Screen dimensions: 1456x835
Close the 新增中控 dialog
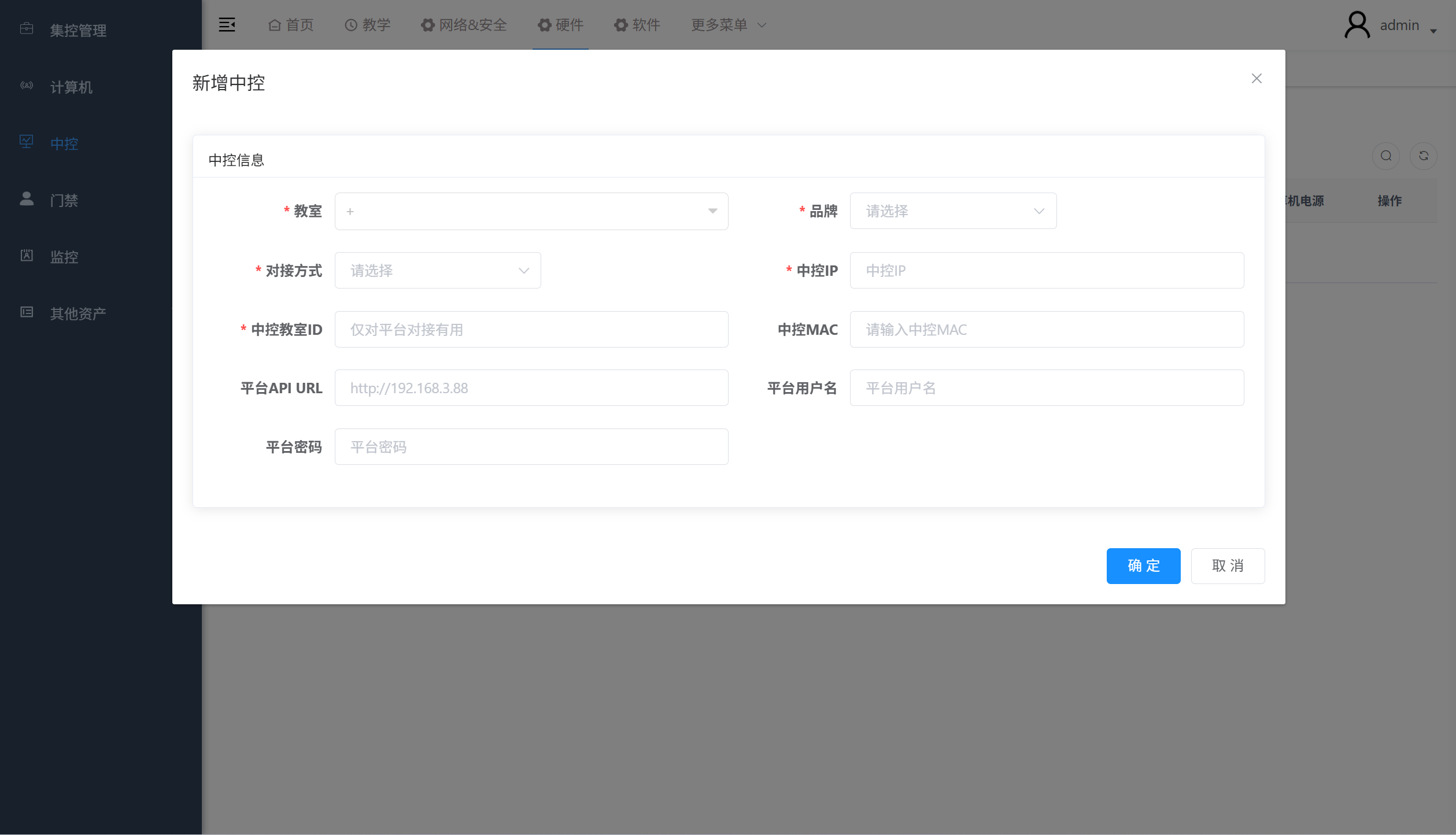[1257, 79]
